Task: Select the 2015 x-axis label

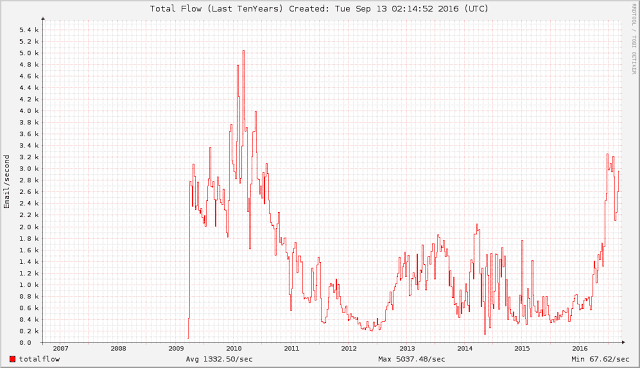Action: [x=522, y=348]
